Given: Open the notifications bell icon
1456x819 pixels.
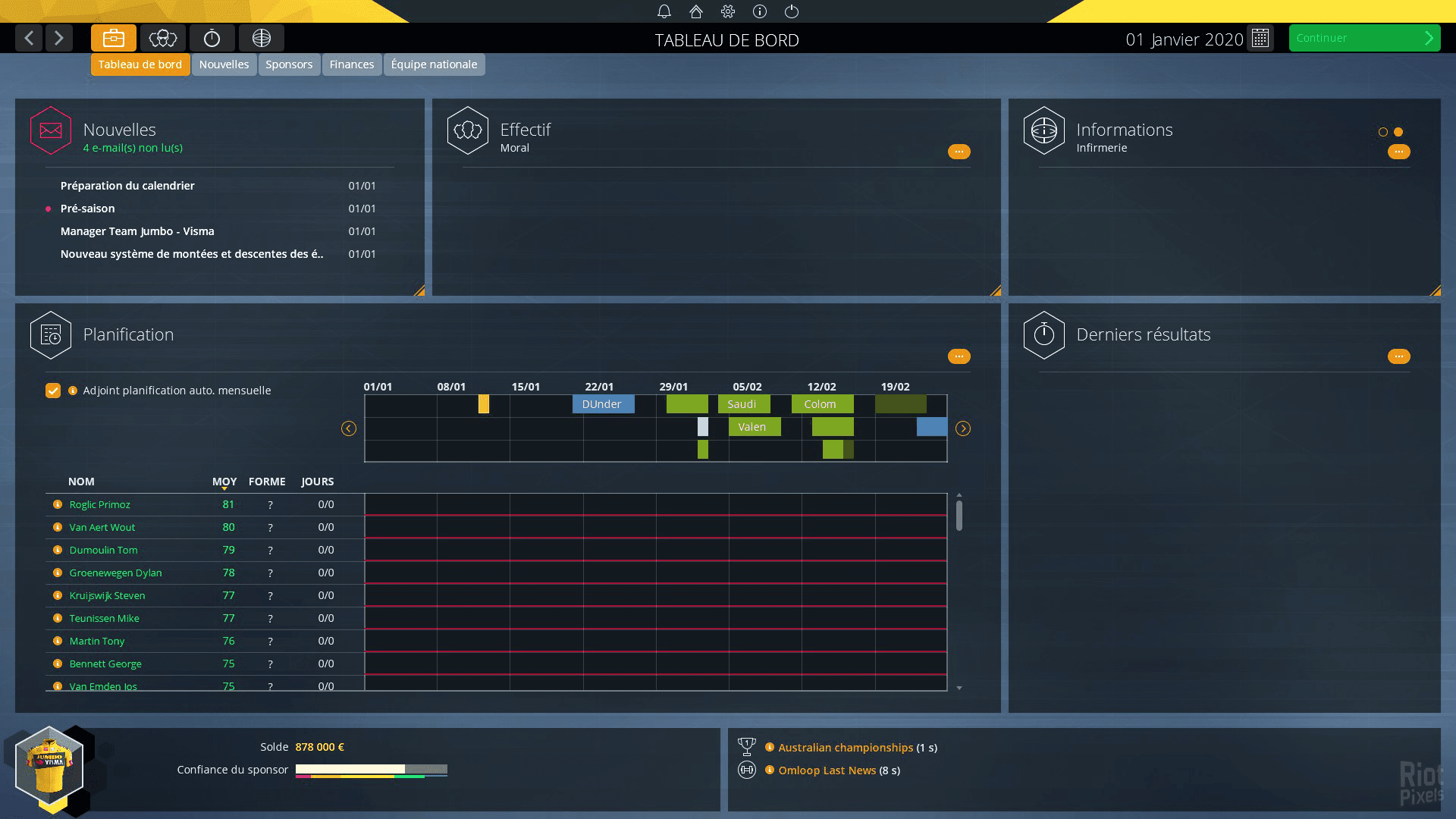Looking at the screenshot, I should [665, 11].
